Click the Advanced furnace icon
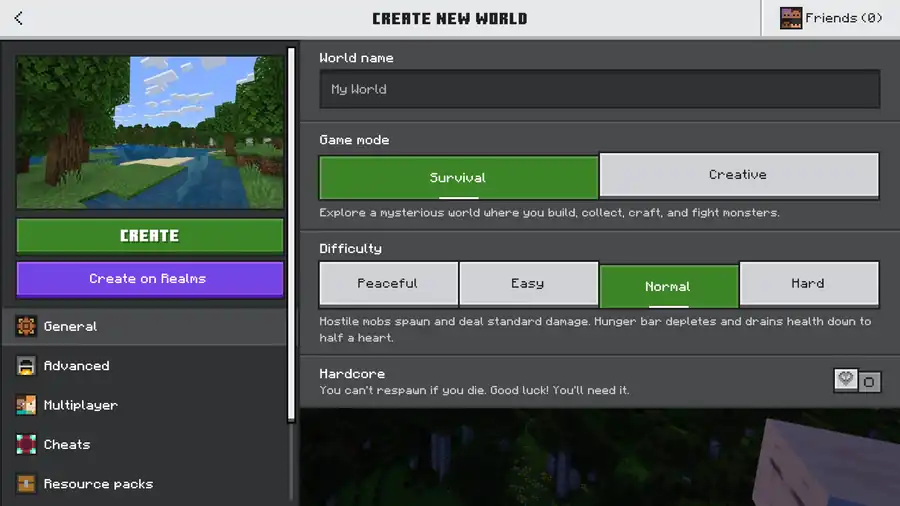Screen dimensions: 900x506 click(26, 366)
